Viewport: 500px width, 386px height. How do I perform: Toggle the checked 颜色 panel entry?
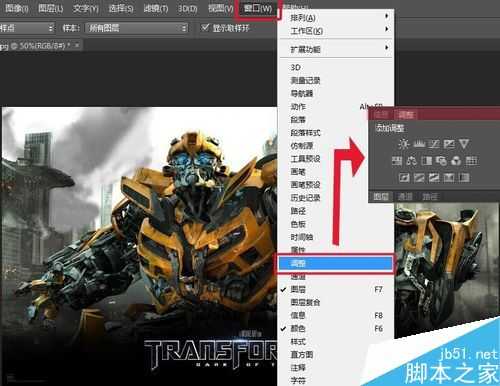point(336,328)
